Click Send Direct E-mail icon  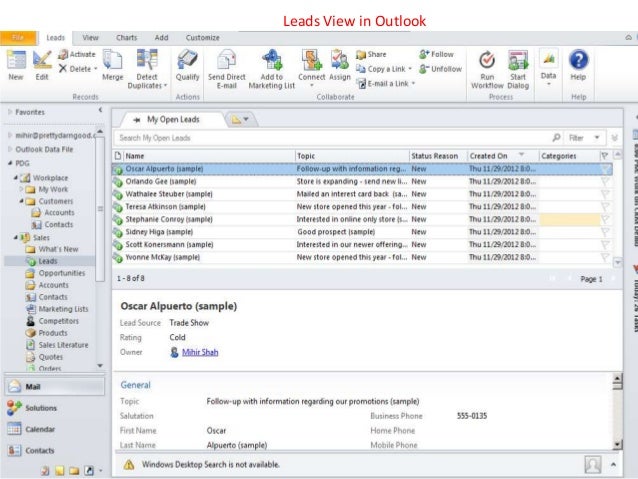[227, 60]
